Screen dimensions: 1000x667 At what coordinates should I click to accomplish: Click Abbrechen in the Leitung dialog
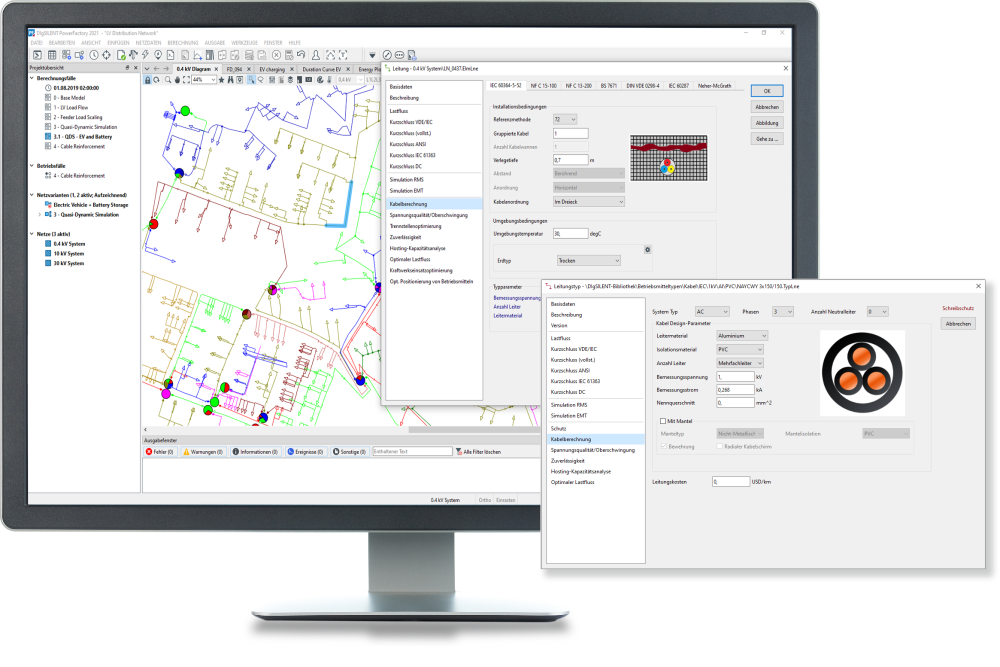click(x=767, y=107)
